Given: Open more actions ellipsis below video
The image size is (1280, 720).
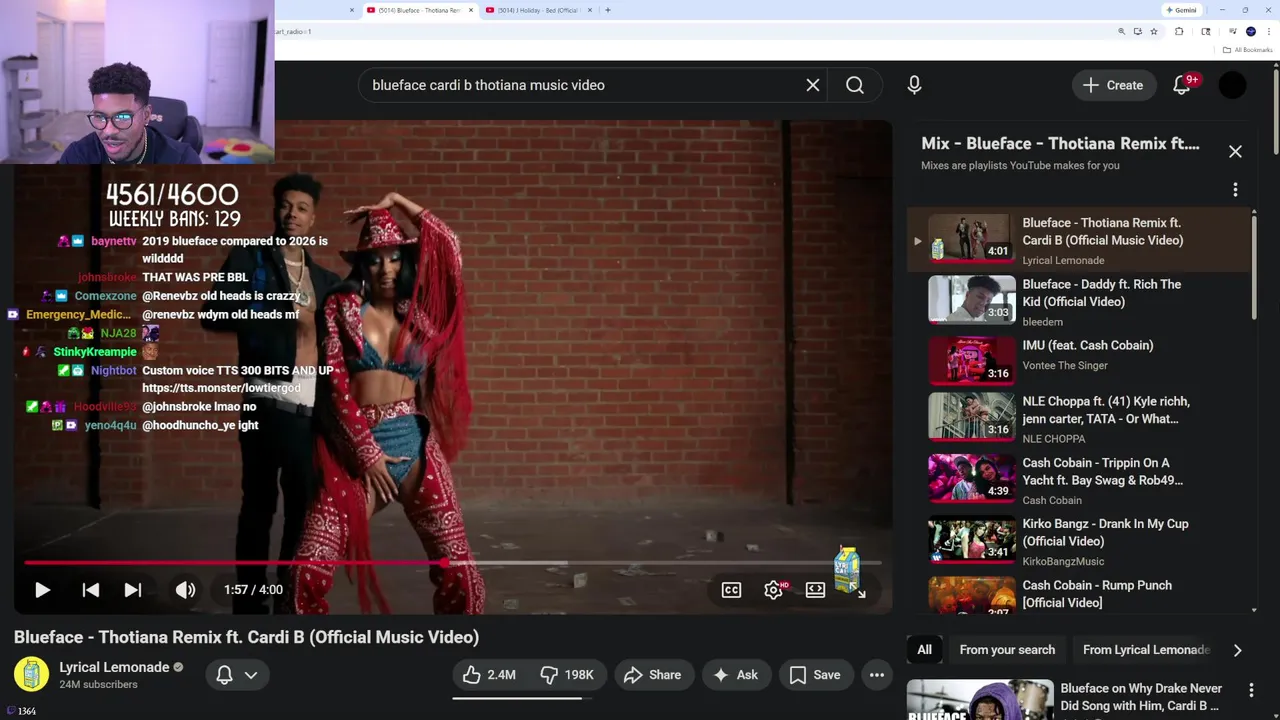Looking at the screenshot, I should [877, 675].
